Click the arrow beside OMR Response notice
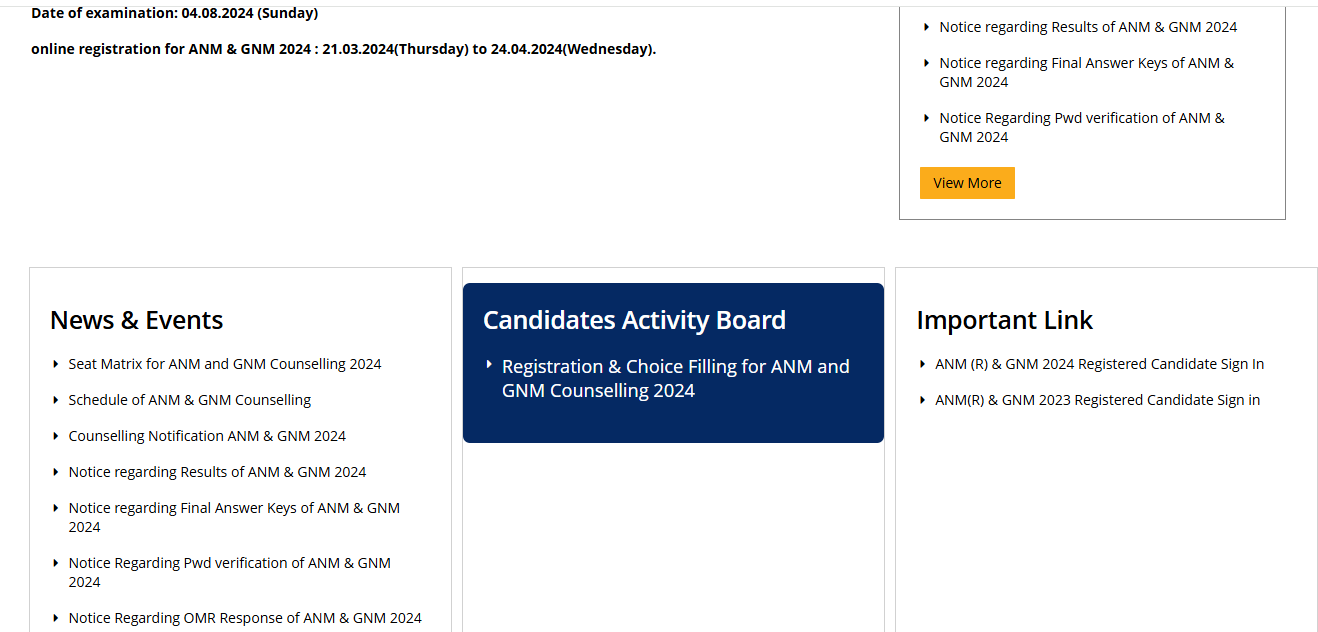Viewport: 1318px width, 632px height. tap(56, 617)
